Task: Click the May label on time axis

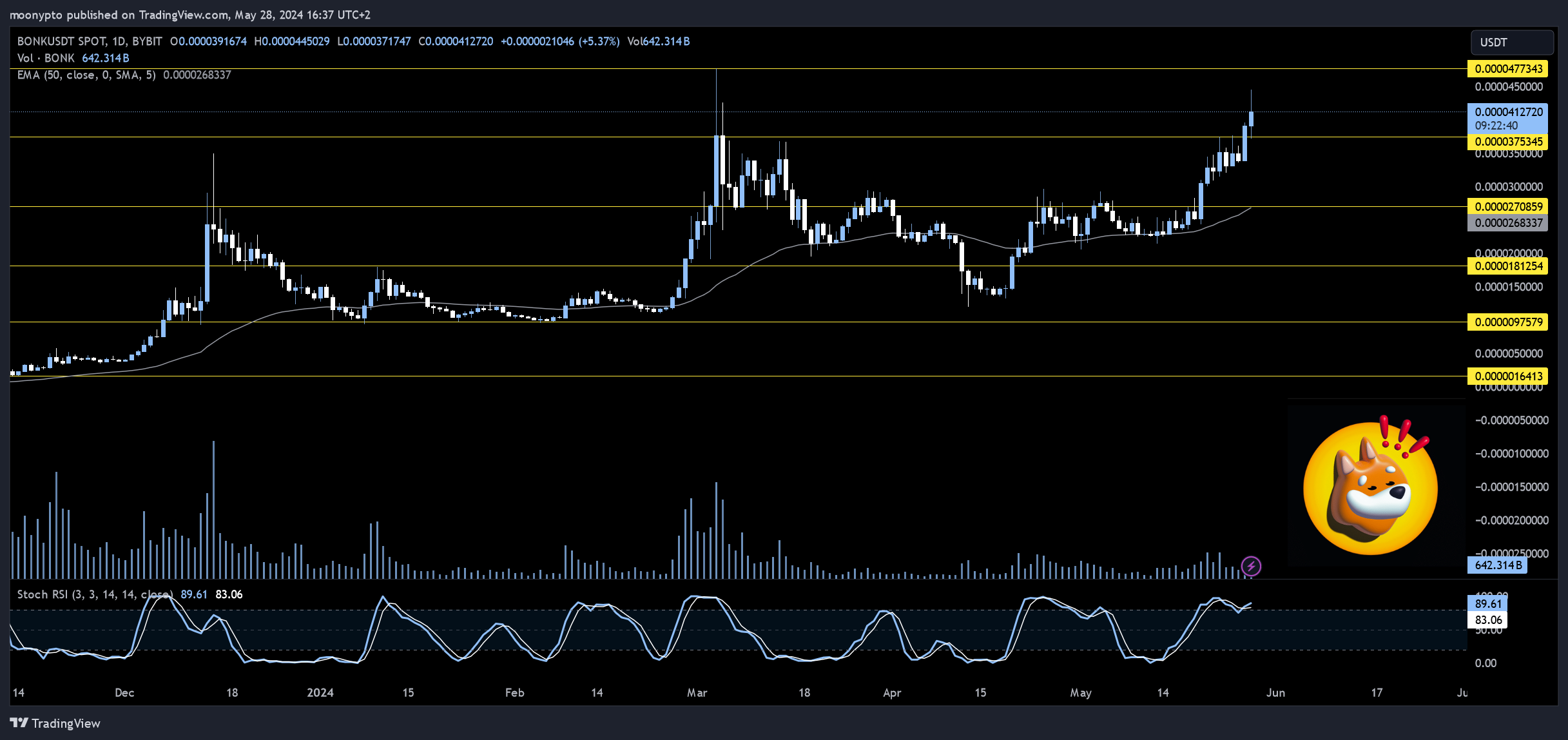Action: coord(1081,693)
